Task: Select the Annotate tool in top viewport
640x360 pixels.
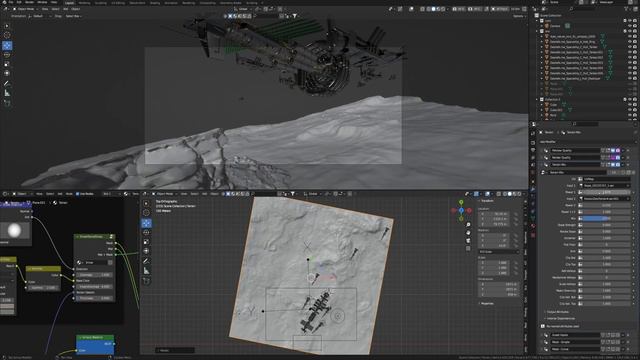Action: coord(7,83)
